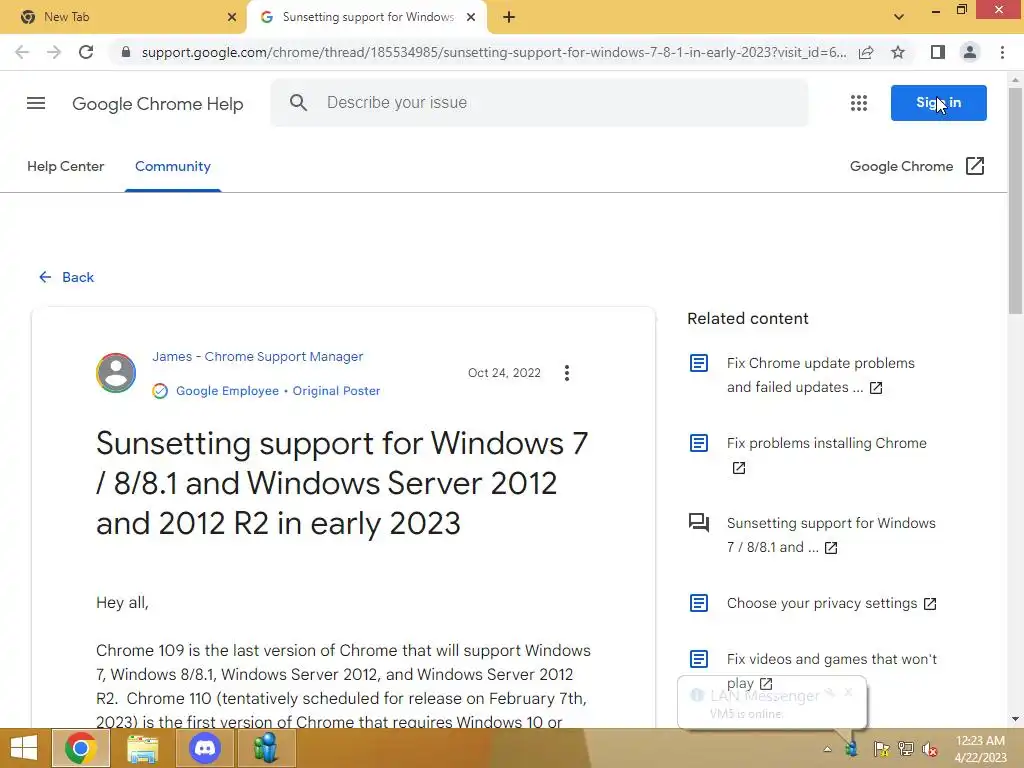Open the browser side panel
Viewport: 1024px width, 768px height.
938,52
